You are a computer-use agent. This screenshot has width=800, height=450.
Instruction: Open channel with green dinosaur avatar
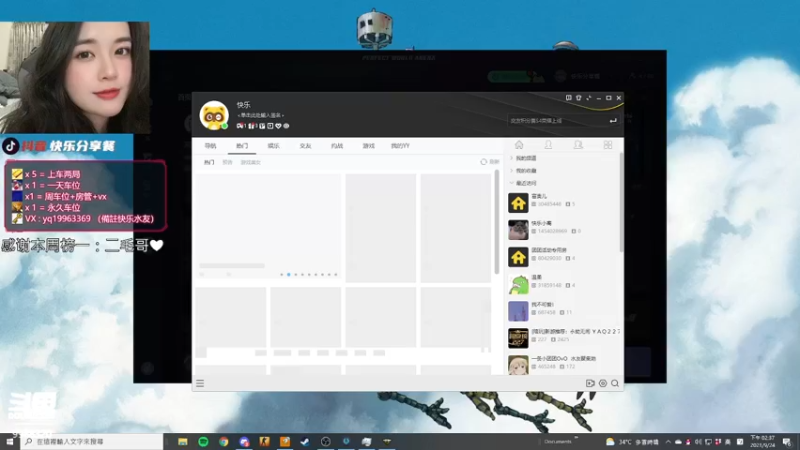pos(563,284)
